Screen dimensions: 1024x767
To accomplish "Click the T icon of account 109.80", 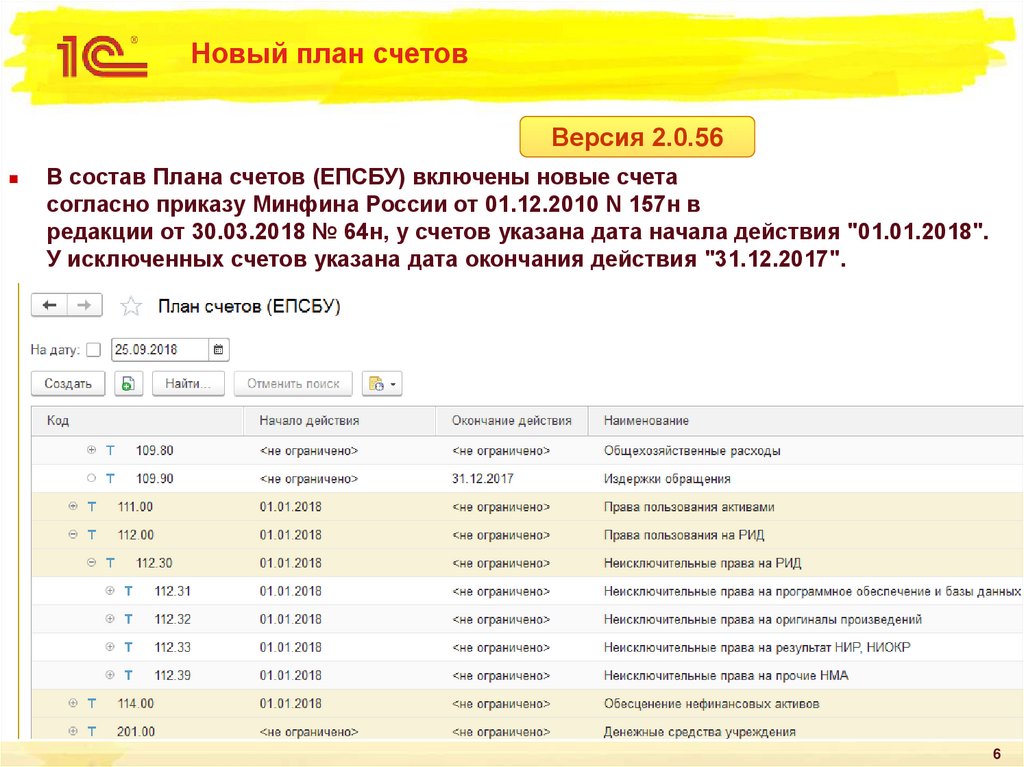I will [110, 451].
